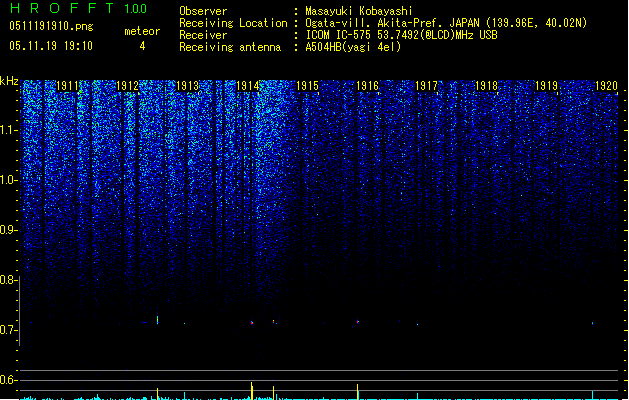
Task: Click the 0.6 kHz axis label
Action: (8, 380)
